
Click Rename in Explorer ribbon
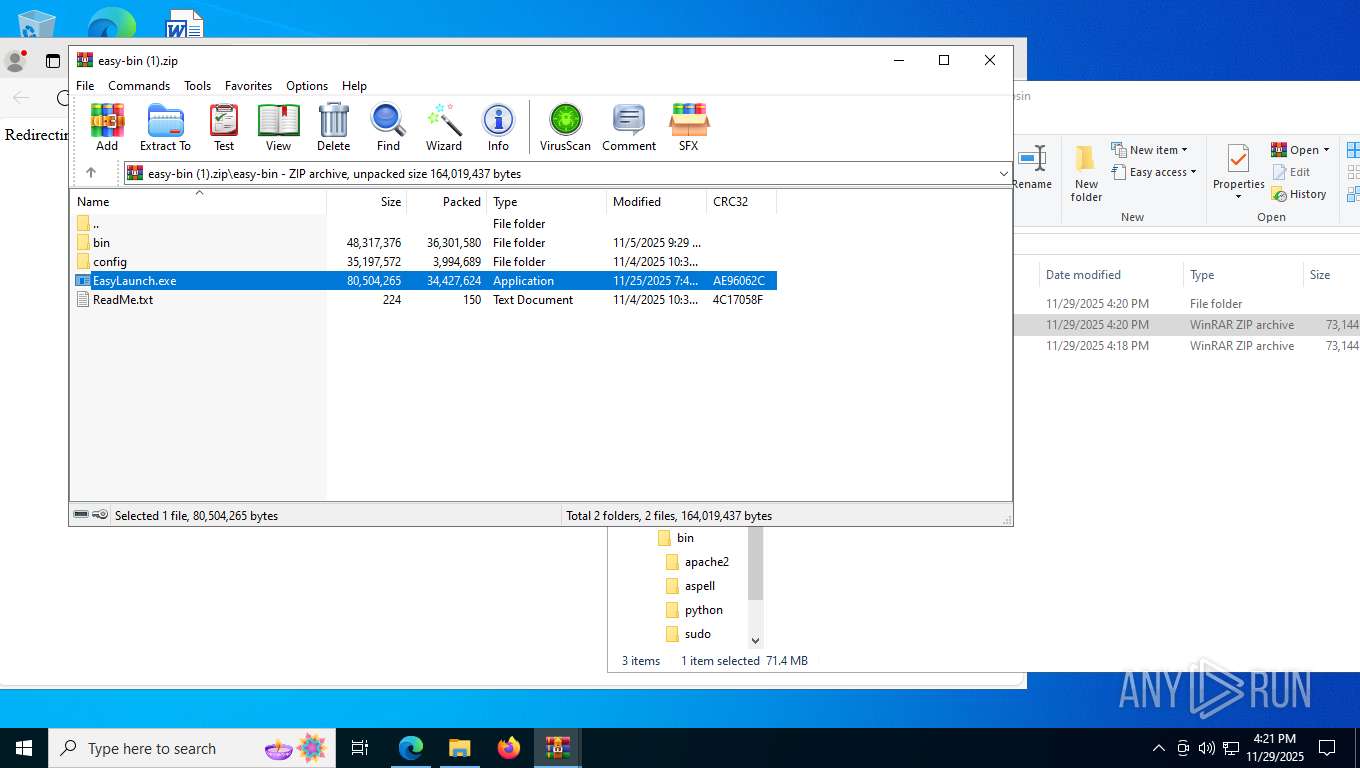[1032, 167]
